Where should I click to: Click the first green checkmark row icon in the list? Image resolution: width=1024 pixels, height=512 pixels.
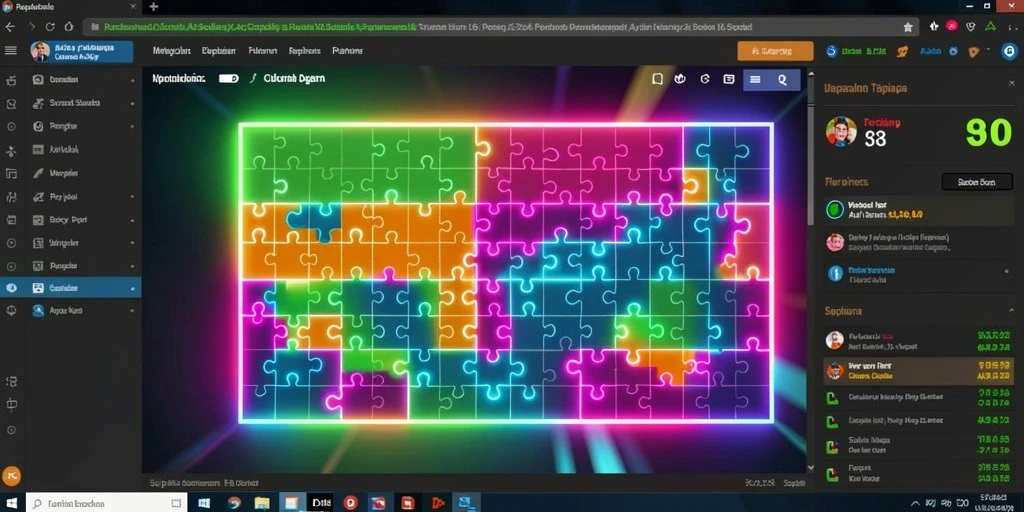[832, 398]
